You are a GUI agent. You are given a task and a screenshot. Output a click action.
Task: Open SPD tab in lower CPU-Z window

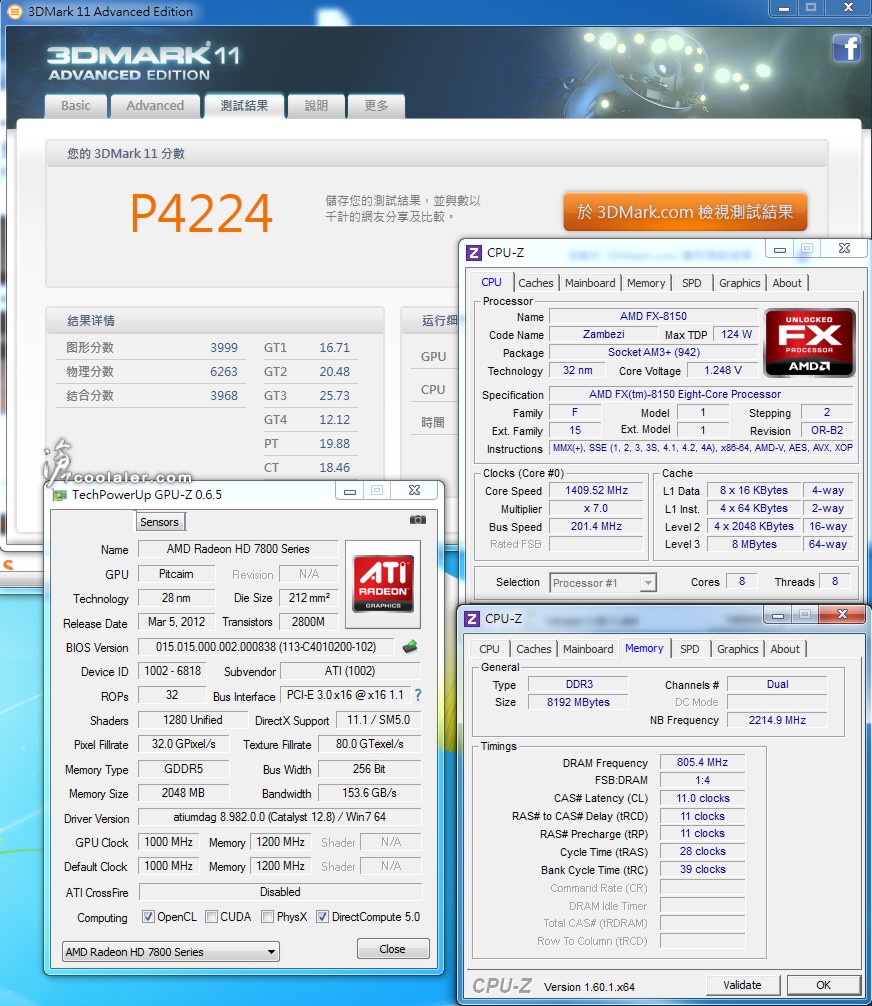point(689,649)
